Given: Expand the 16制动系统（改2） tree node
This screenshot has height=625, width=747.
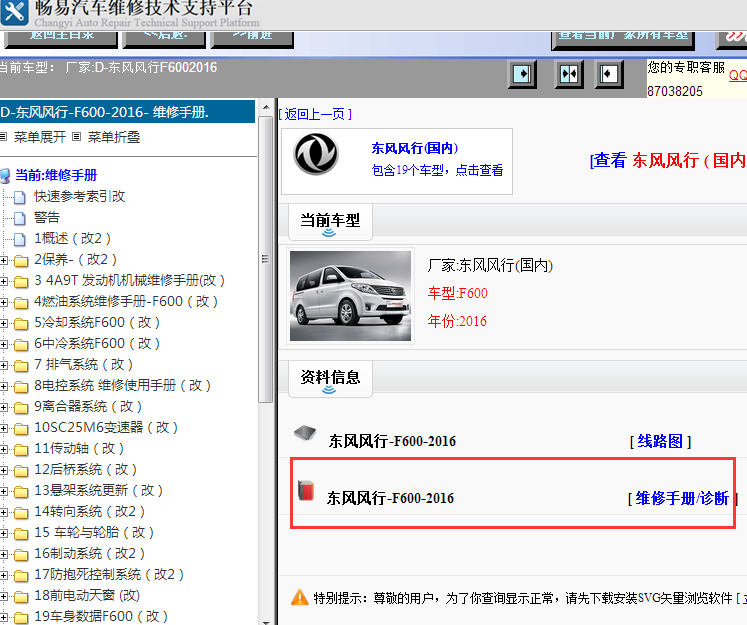Looking at the screenshot, I should click(x=4, y=554).
